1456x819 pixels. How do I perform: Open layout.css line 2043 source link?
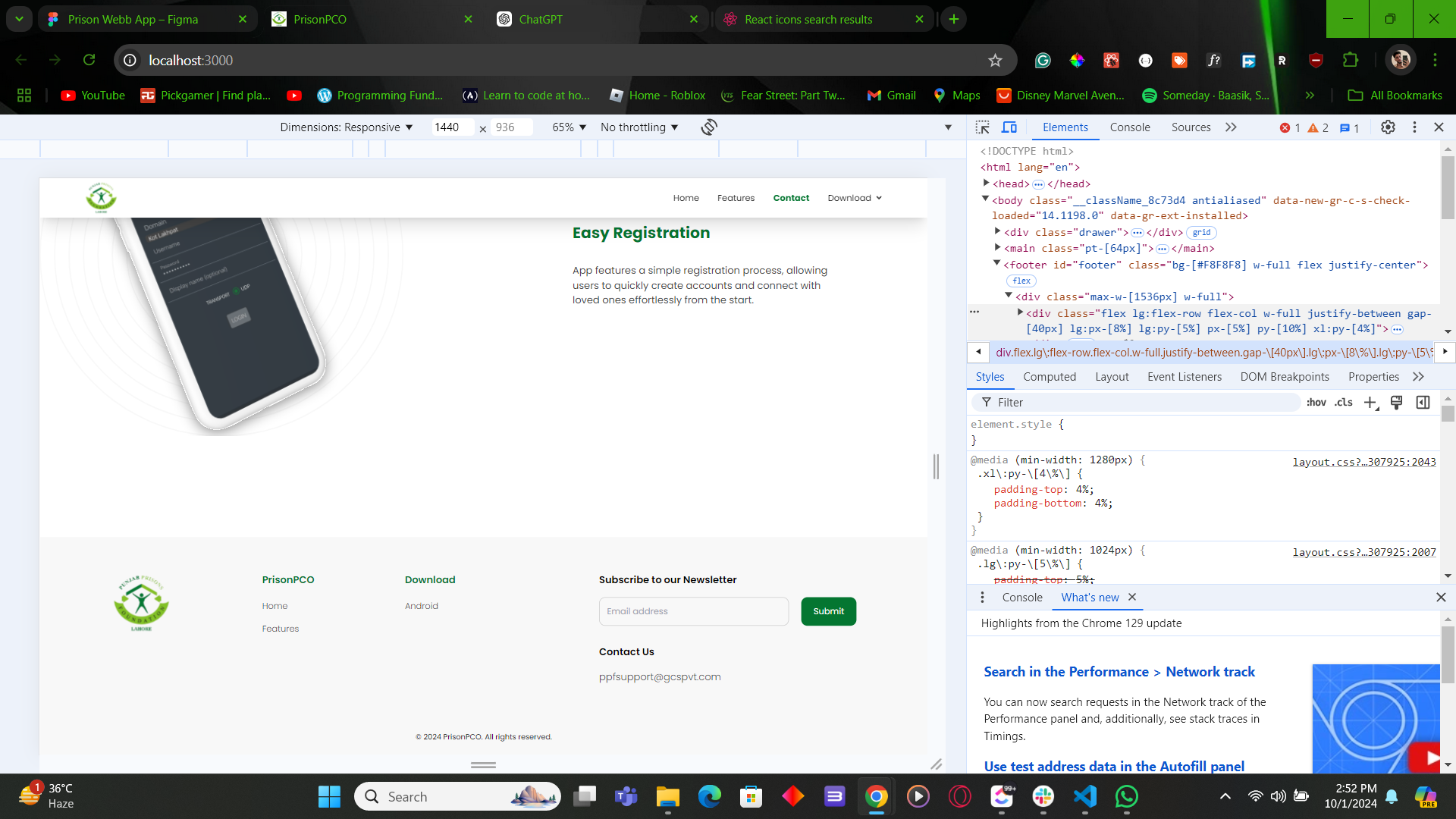coord(1363,462)
